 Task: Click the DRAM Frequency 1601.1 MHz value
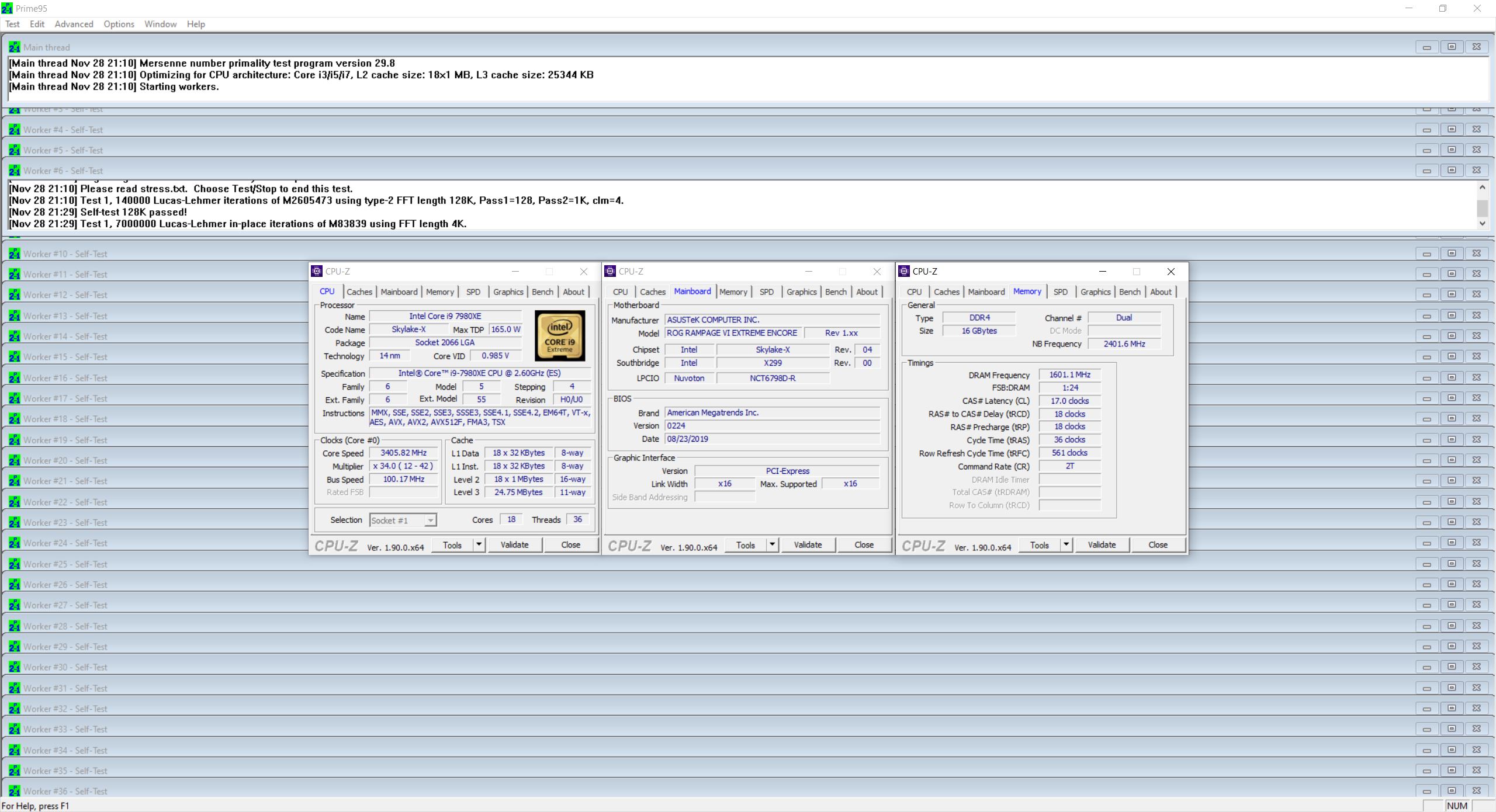tap(1069, 374)
